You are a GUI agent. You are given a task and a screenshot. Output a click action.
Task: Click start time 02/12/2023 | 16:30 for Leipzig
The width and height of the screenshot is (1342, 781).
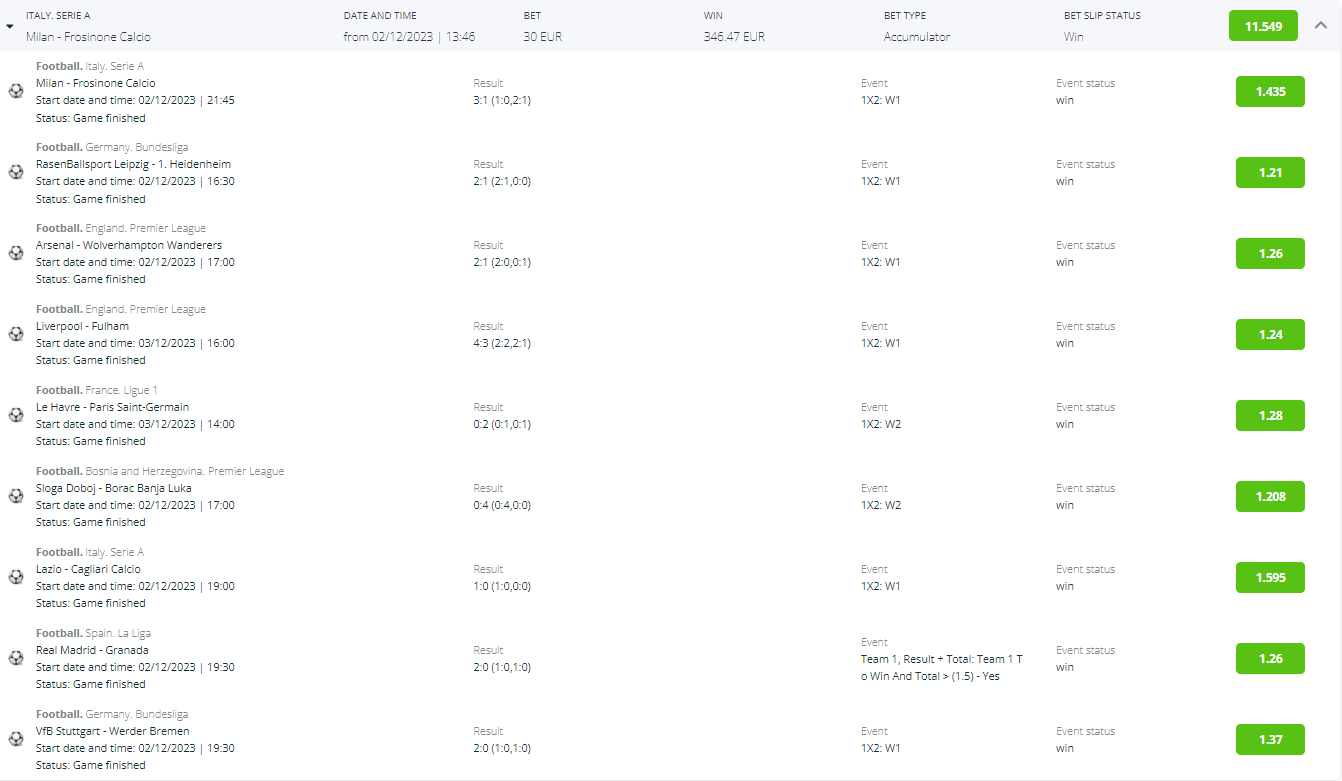tap(187, 181)
